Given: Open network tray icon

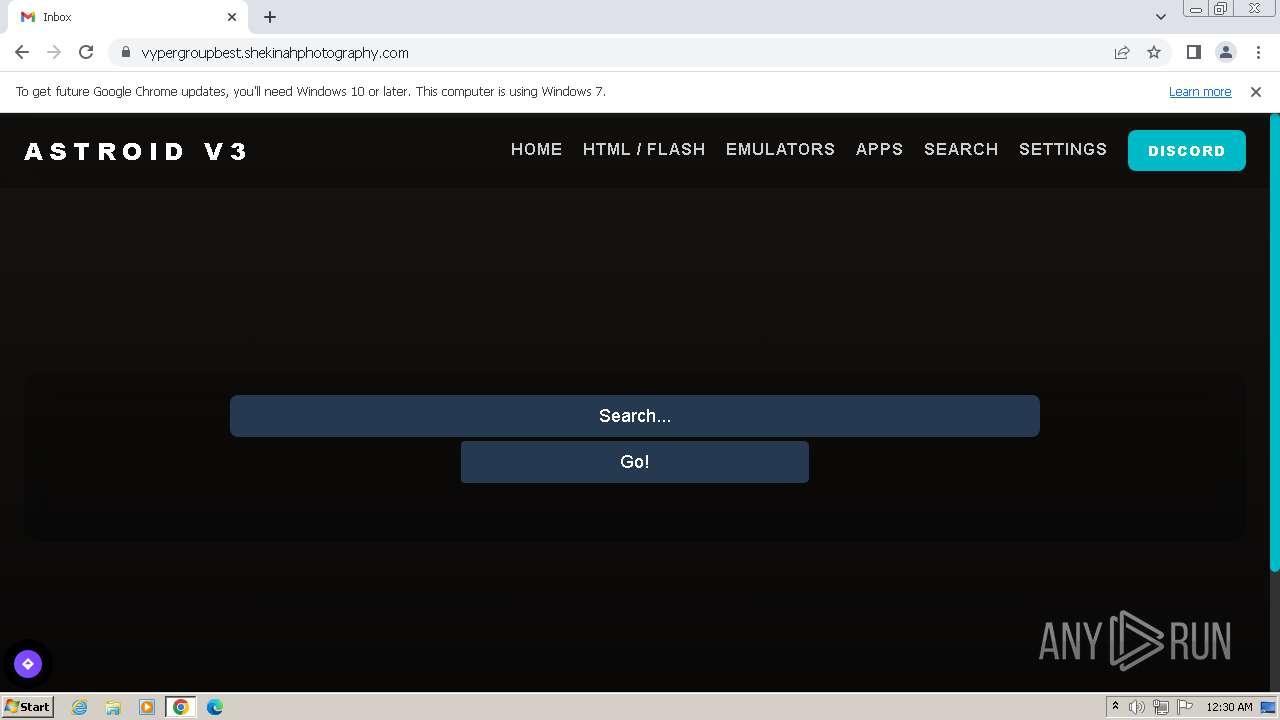Looking at the screenshot, I should coord(1161,707).
